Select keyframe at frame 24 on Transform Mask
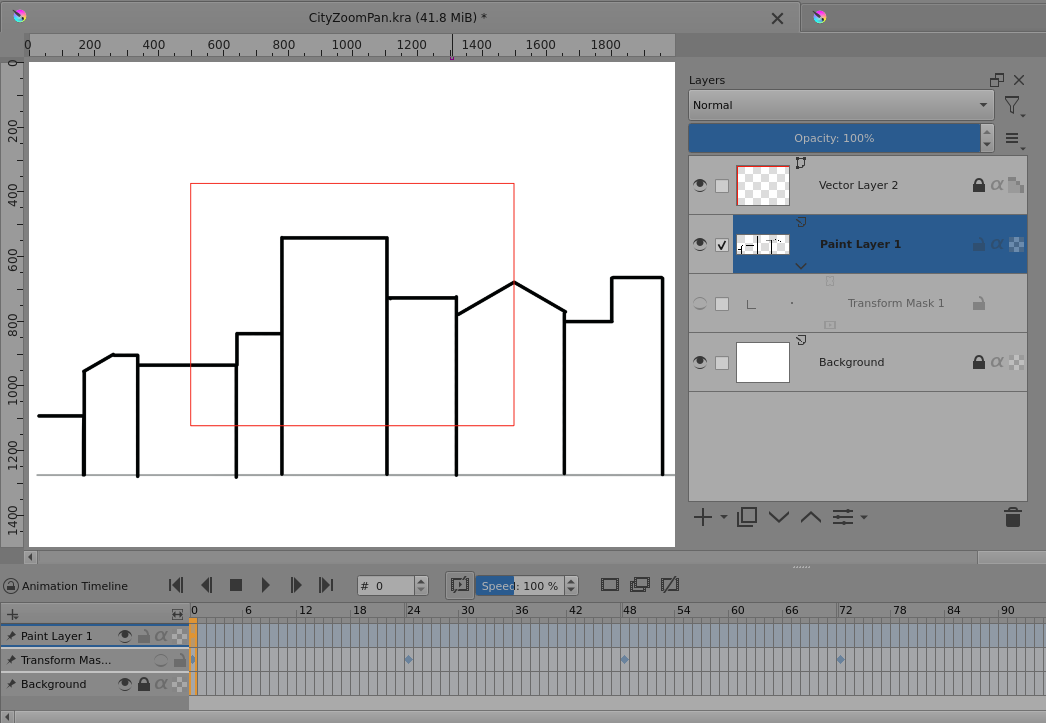This screenshot has width=1046, height=723. [409, 660]
